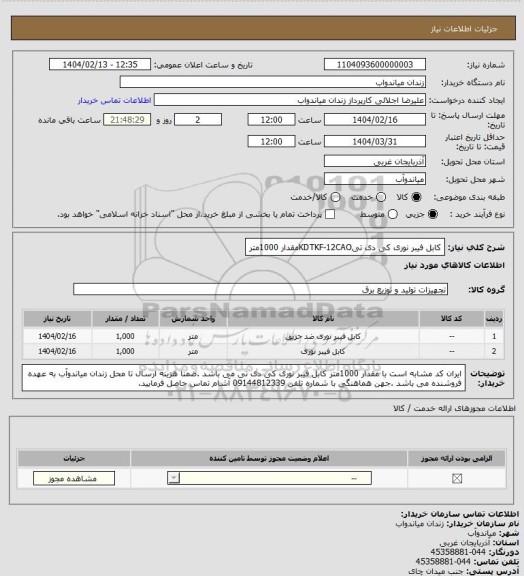
Task: Click the نام دستگاه خریدار field
Action: tap(273, 82)
